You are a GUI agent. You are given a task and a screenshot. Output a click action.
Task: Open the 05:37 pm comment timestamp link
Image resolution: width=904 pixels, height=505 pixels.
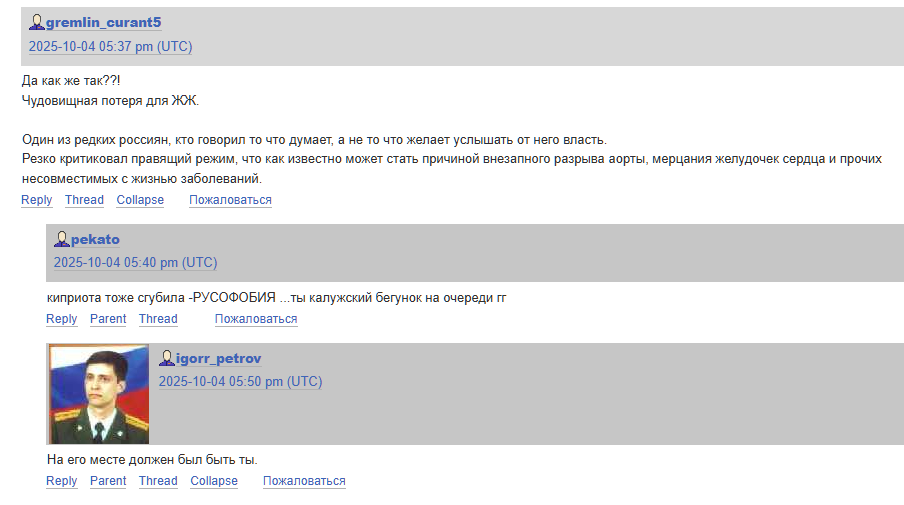pos(110,47)
